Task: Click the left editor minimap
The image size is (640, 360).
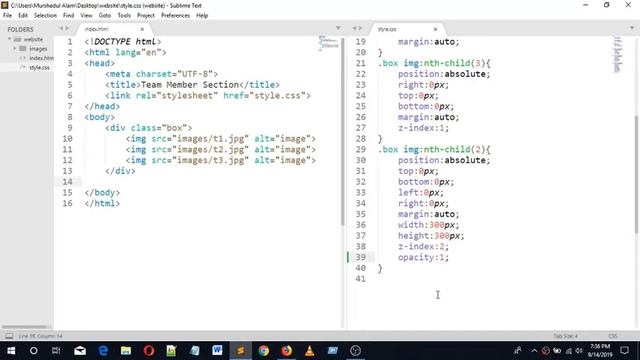Action: pos(328,43)
